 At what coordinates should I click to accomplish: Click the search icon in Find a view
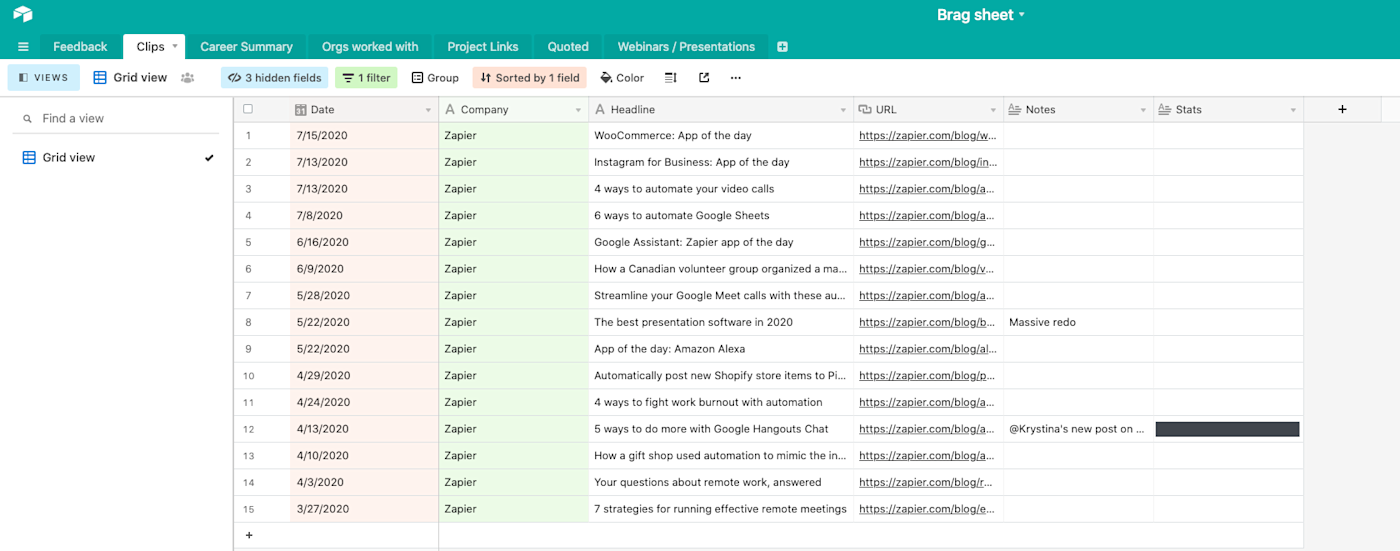pyautogui.click(x=27, y=119)
